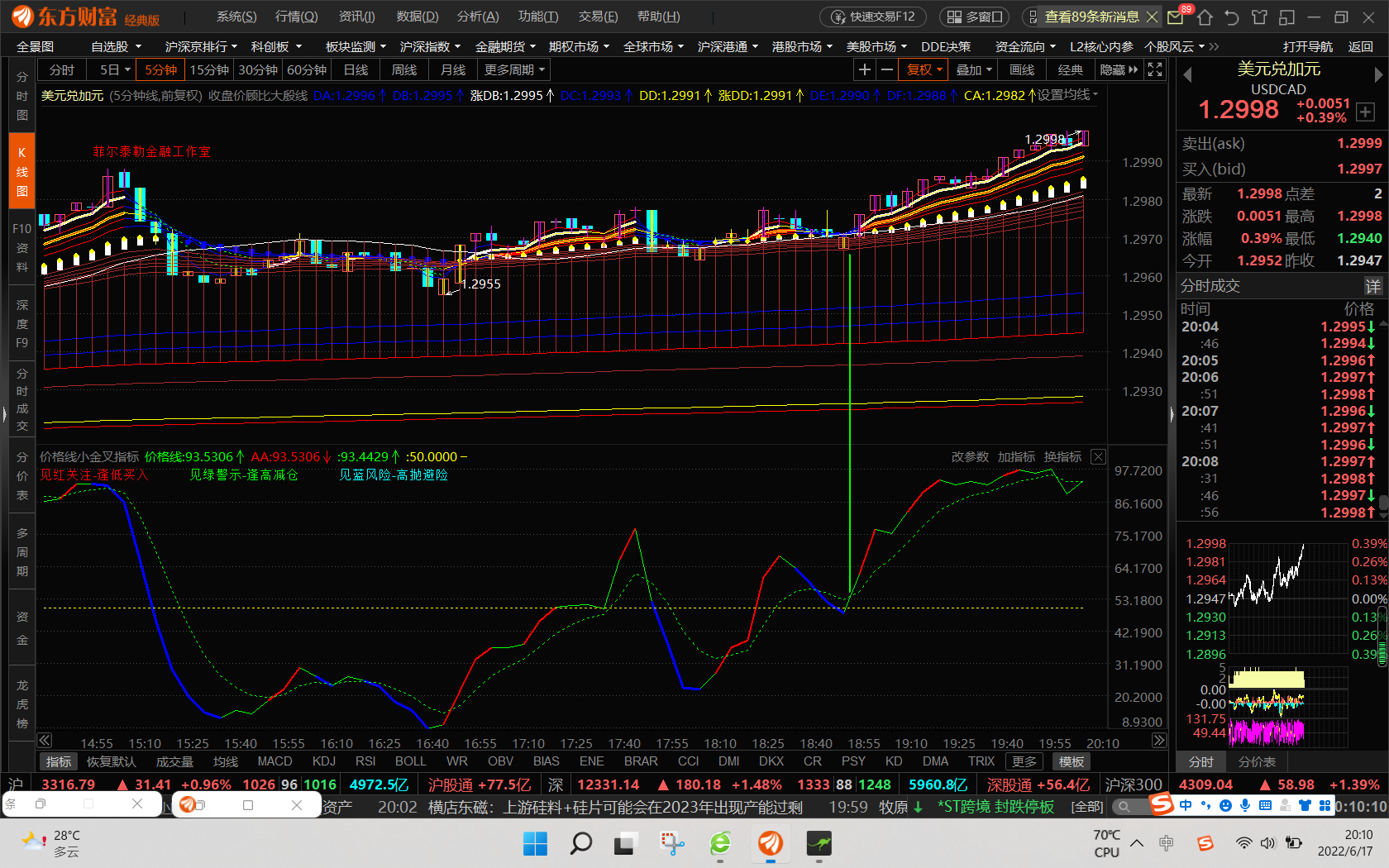Select KDJ indicator tab
Image resolution: width=1389 pixels, height=868 pixels.
coord(324,761)
